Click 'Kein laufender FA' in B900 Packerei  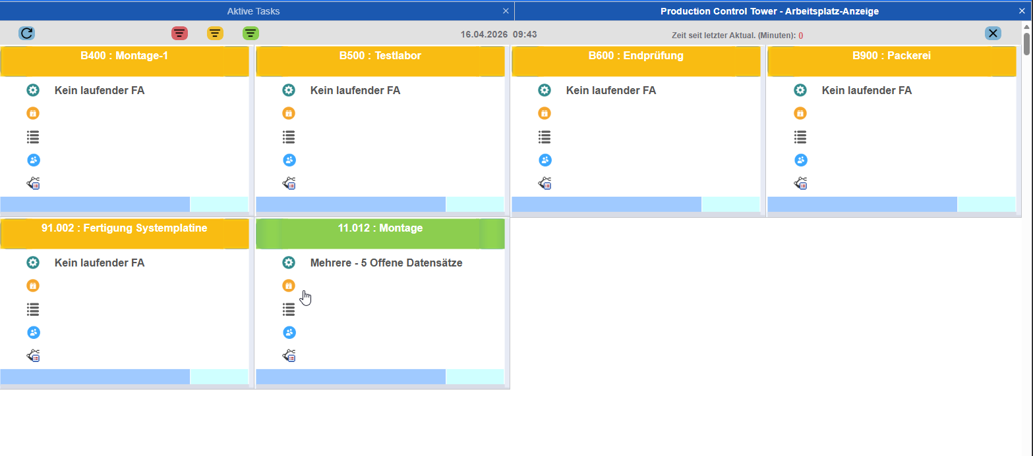coord(866,90)
